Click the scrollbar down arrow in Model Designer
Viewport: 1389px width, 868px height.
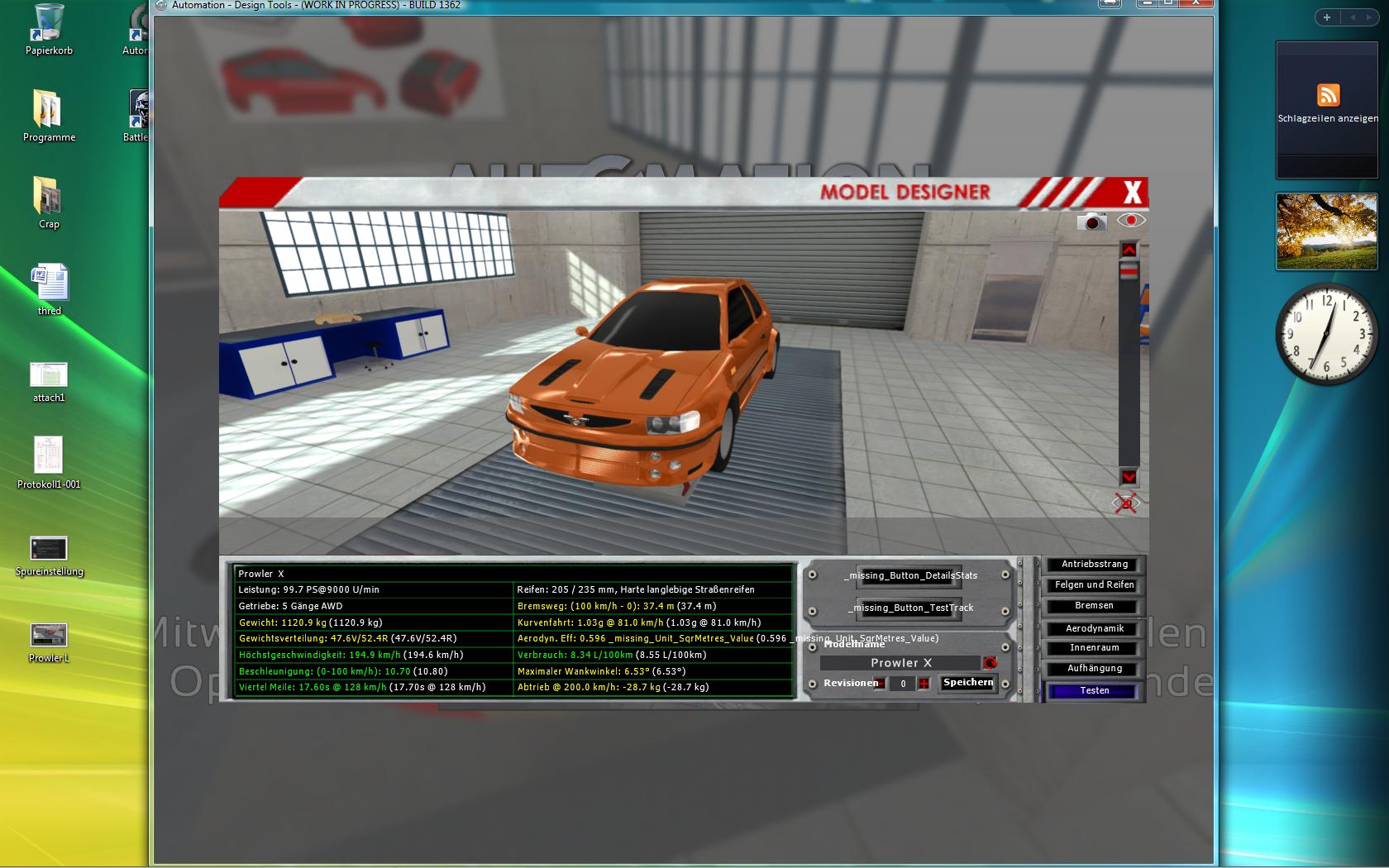click(1129, 477)
